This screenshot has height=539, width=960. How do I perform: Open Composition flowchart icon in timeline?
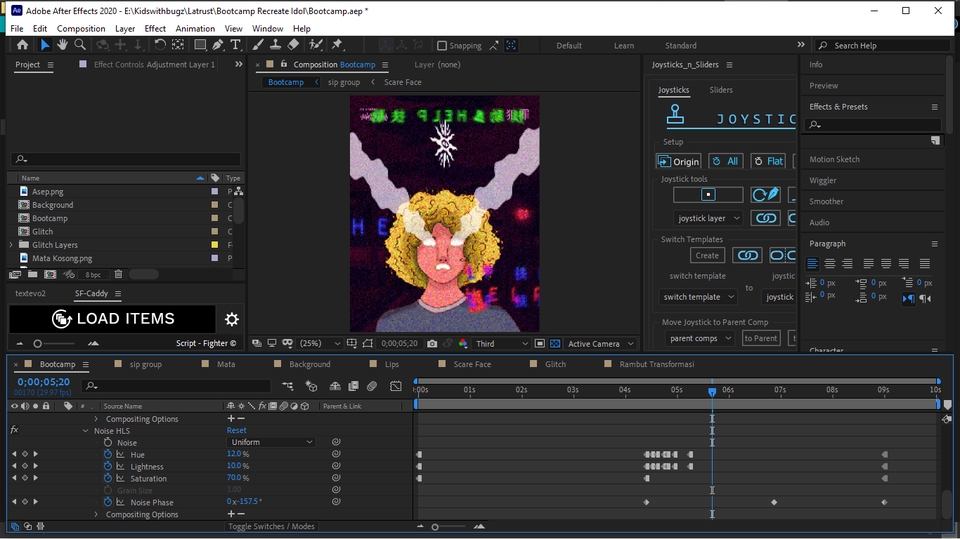(x=288, y=386)
